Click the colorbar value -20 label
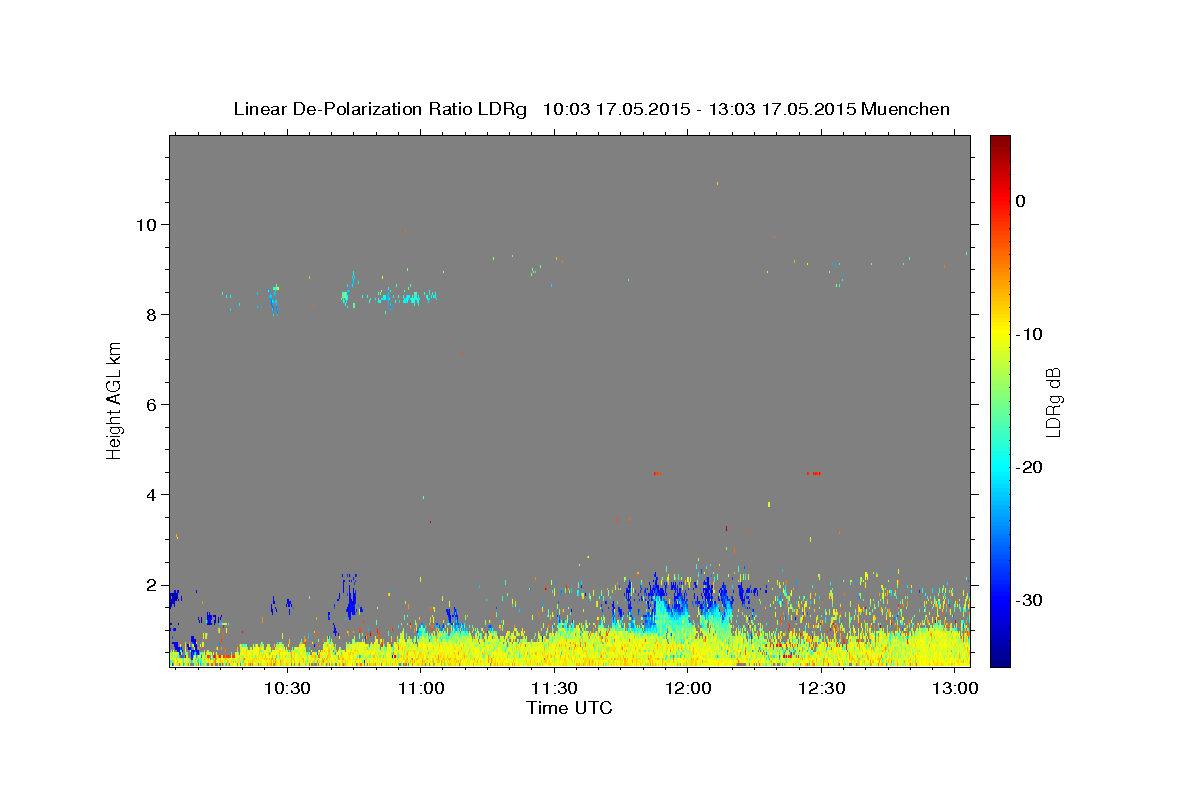 click(x=1030, y=467)
